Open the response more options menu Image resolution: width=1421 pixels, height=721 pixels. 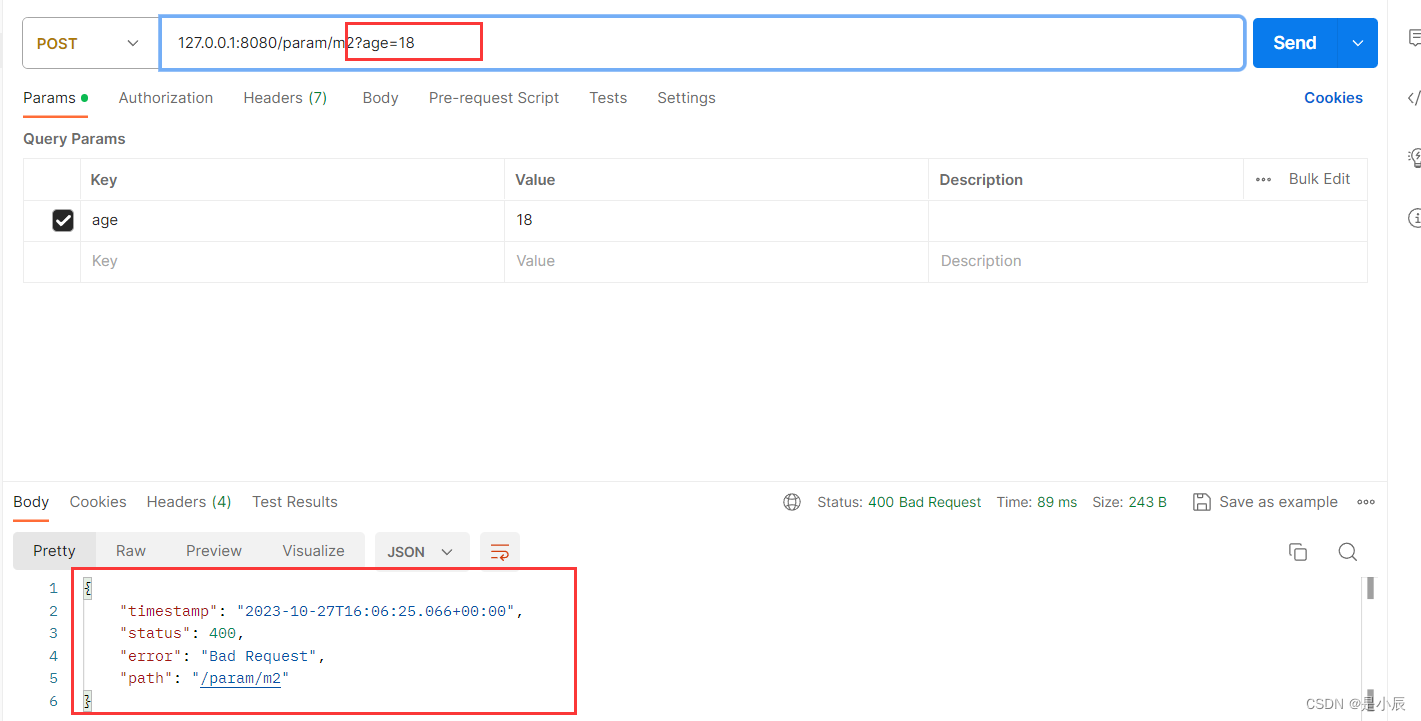[1365, 502]
